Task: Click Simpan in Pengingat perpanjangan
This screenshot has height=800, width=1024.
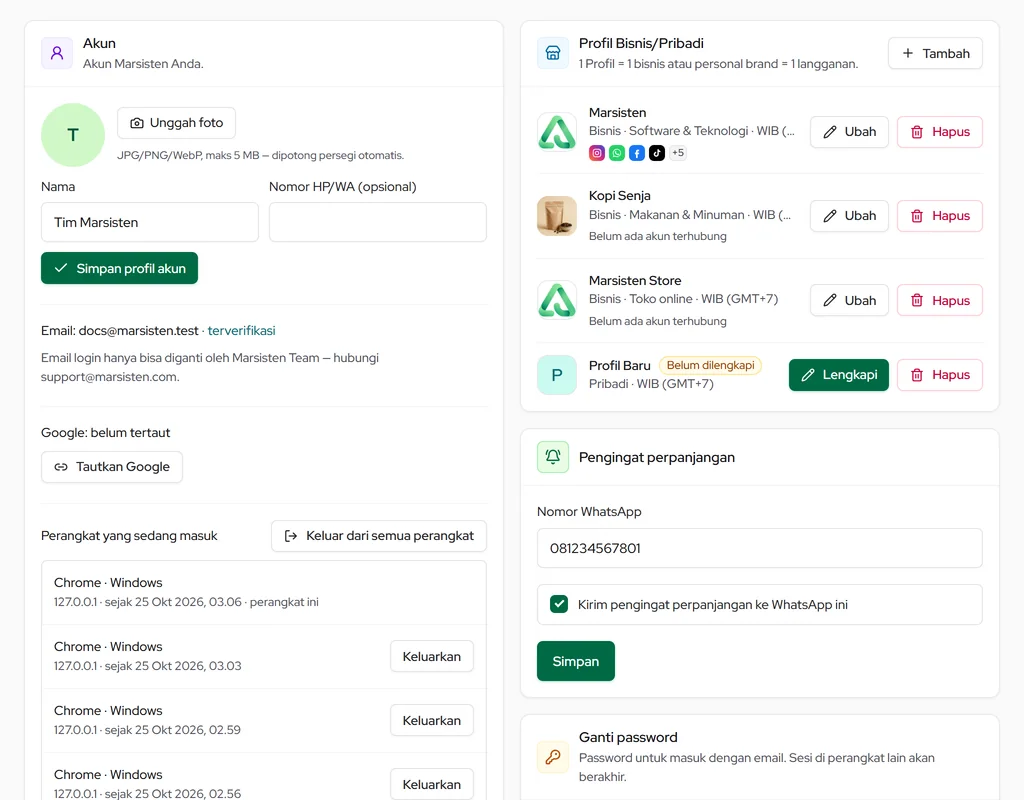Action: tap(575, 661)
